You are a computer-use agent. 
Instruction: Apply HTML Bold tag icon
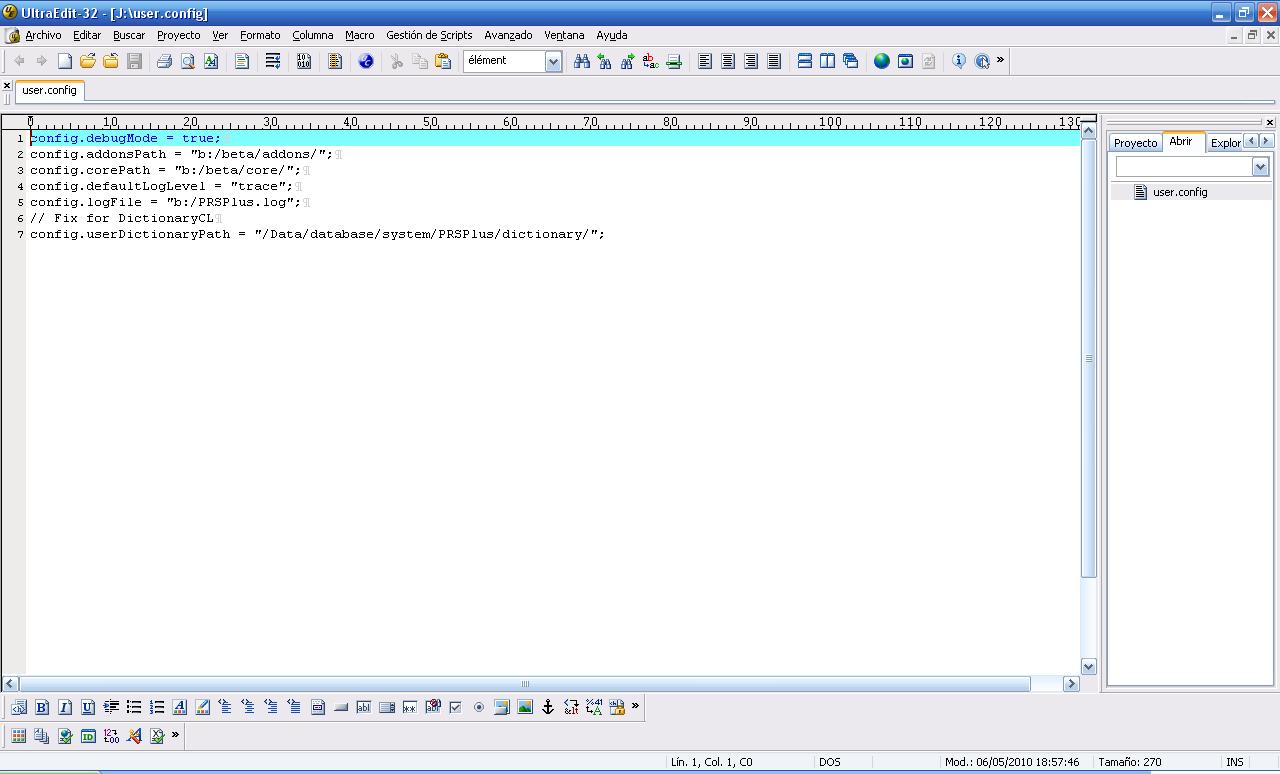click(x=42, y=707)
